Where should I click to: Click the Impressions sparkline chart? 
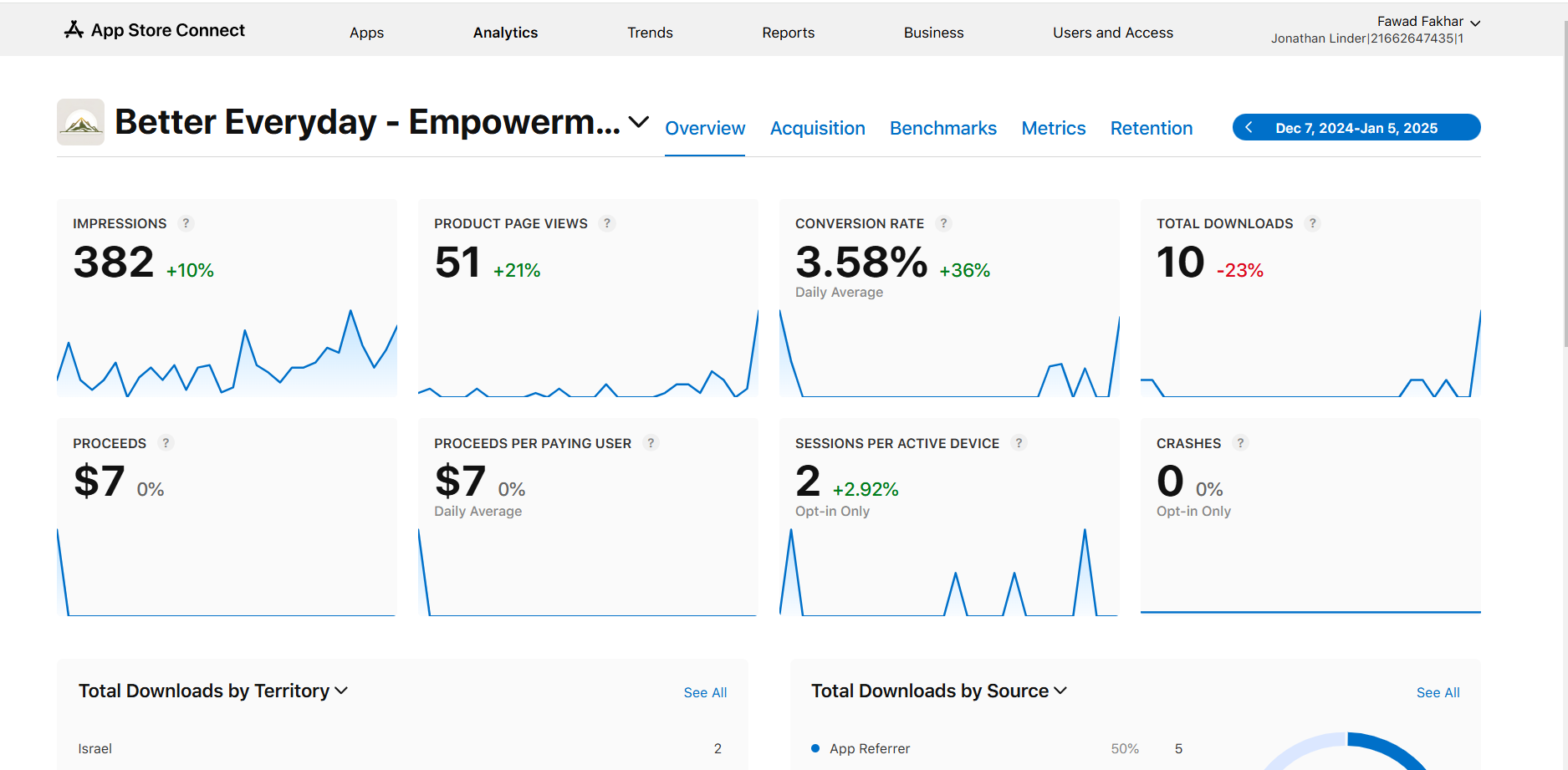point(227,353)
